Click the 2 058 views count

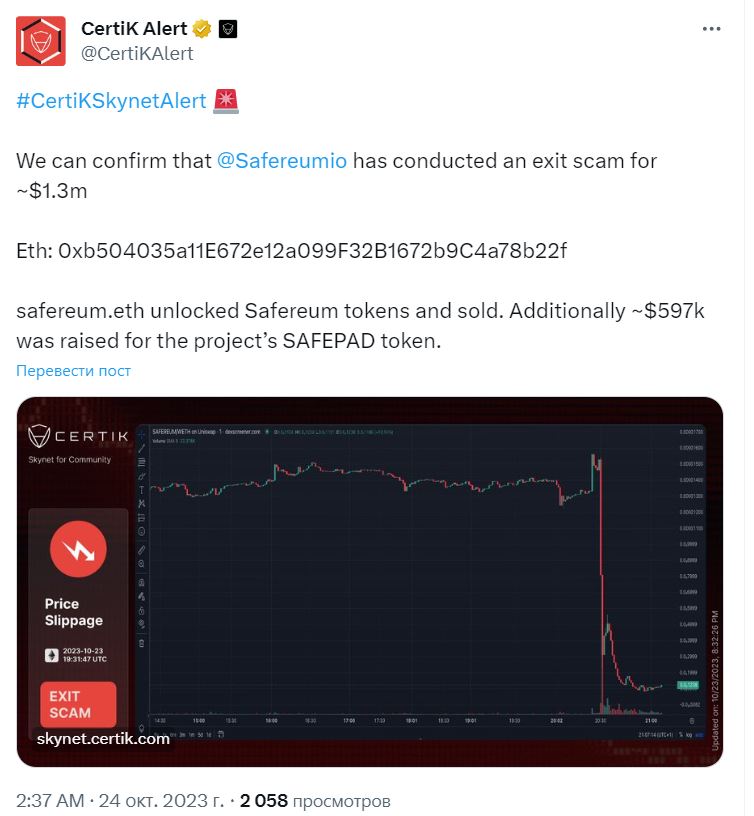315,801
